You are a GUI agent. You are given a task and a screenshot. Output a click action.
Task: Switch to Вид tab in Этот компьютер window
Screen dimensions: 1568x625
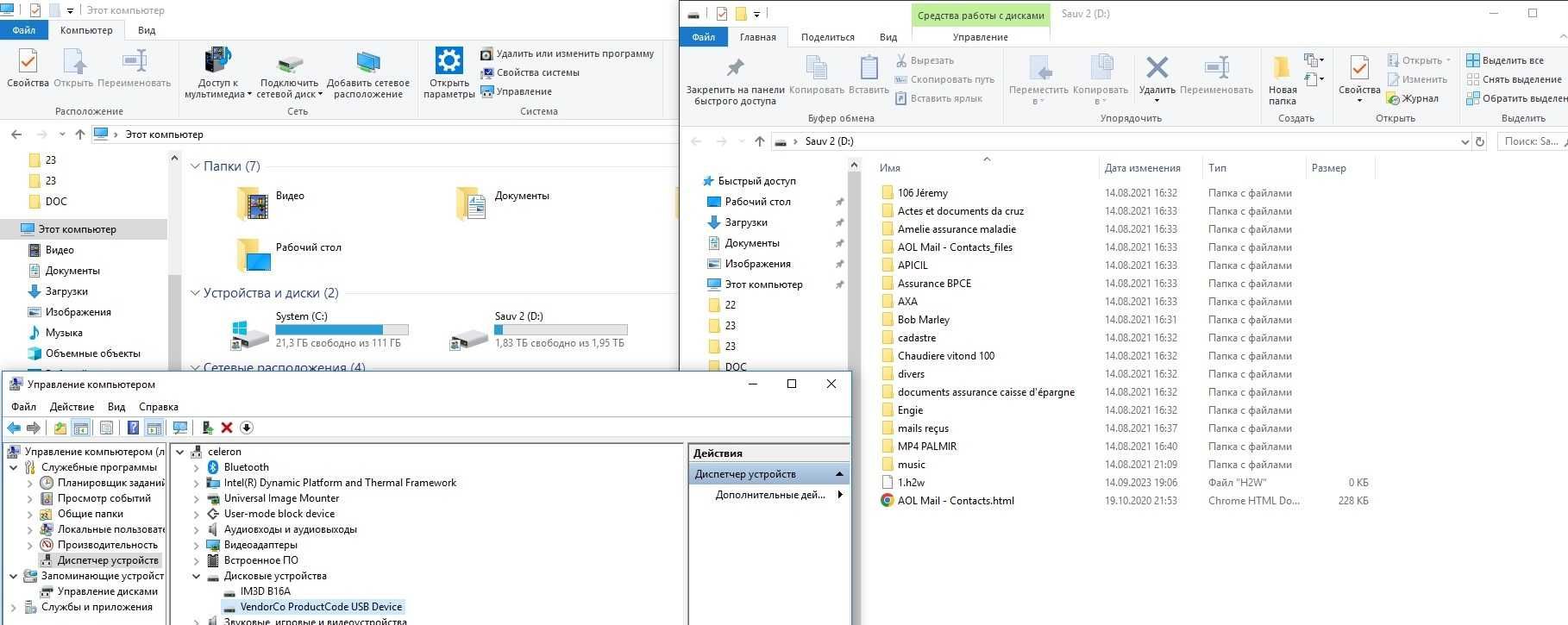coord(147,30)
